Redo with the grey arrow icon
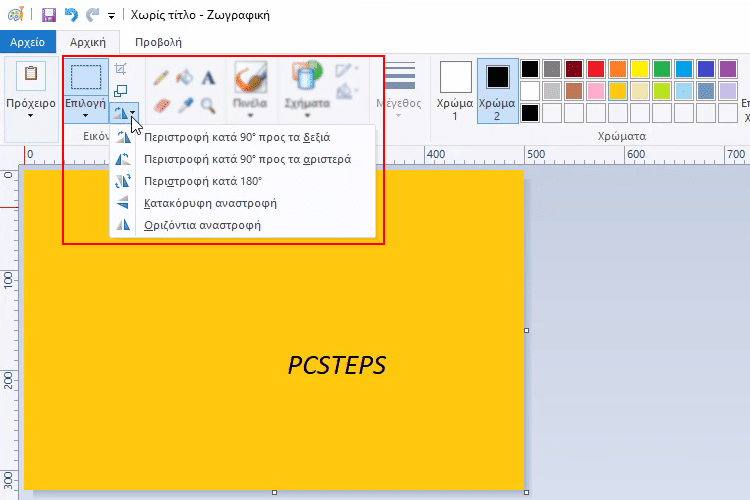This screenshot has width=750, height=500. [92, 15]
